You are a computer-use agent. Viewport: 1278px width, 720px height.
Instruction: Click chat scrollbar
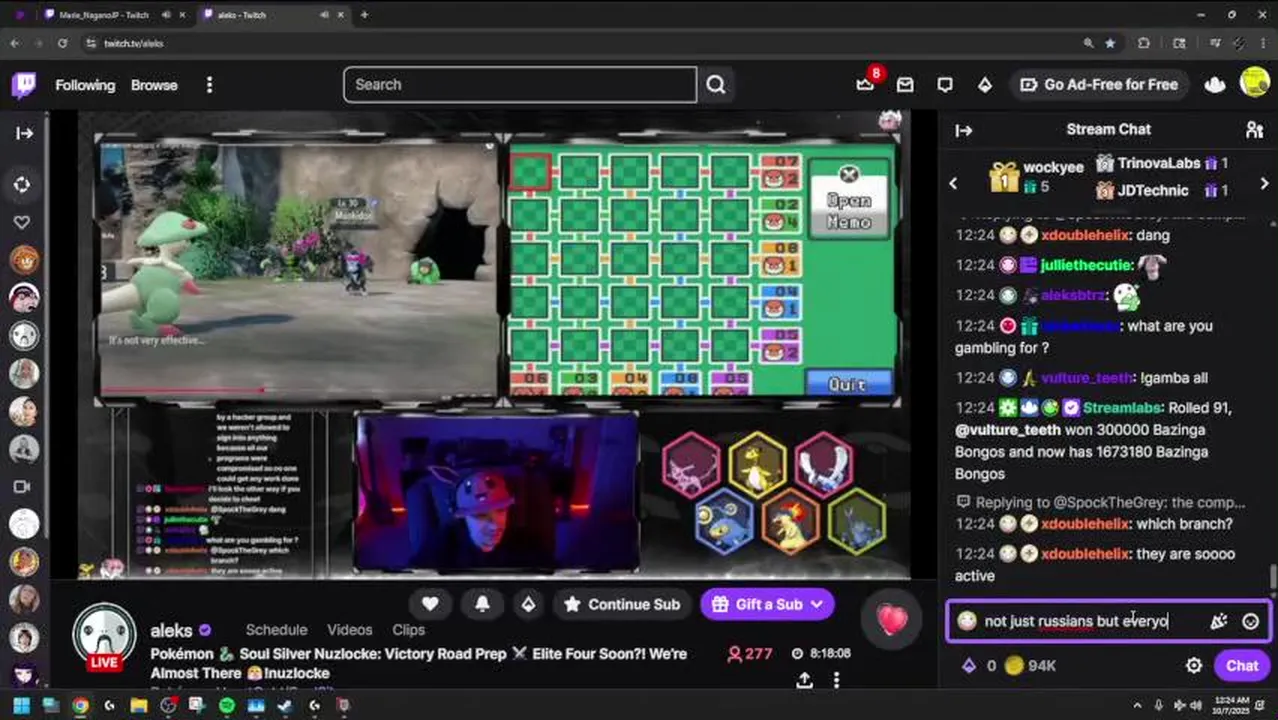click(1273, 578)
